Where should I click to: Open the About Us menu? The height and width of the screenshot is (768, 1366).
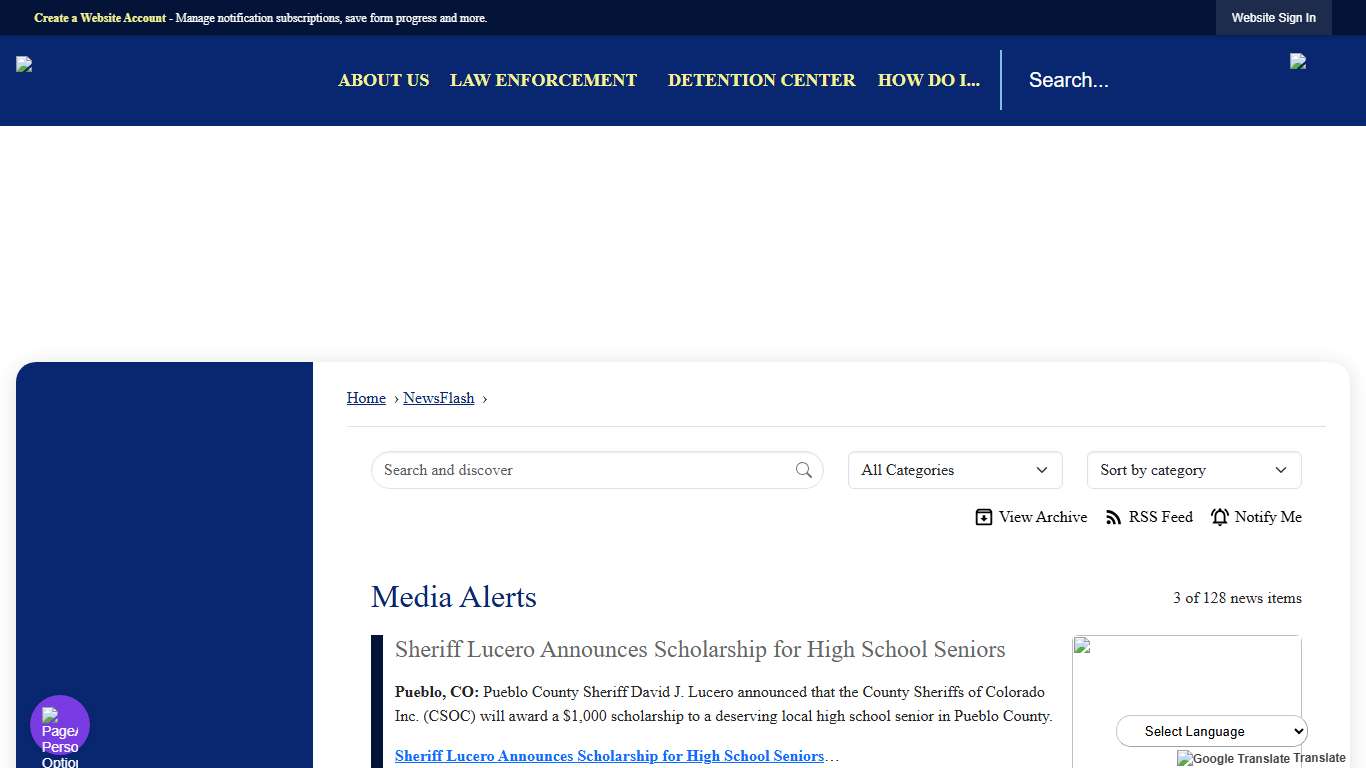click(x=383, y=80)
